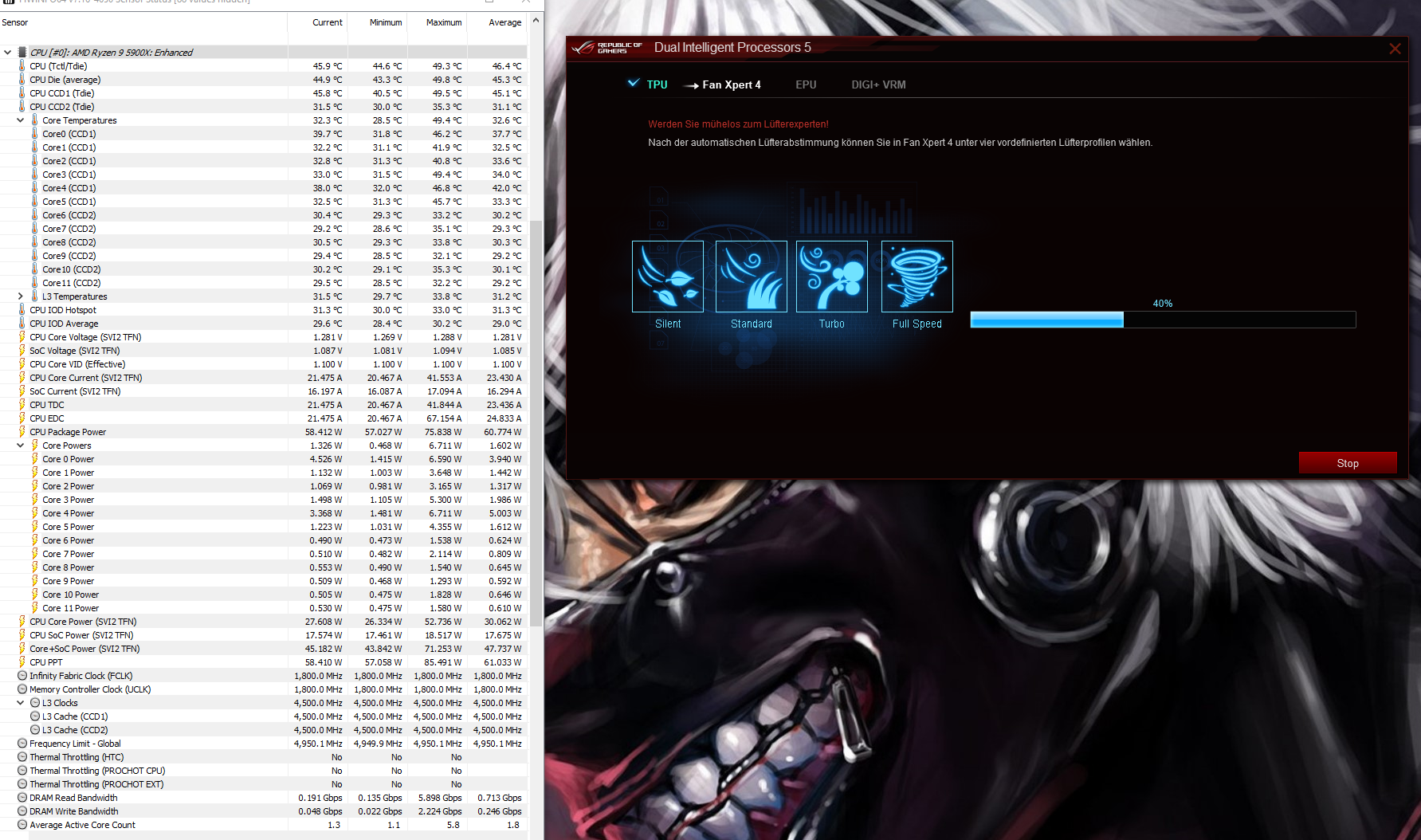
Task: Collapse the L3 Clocks tree node
Action: (x=21, y=703)
